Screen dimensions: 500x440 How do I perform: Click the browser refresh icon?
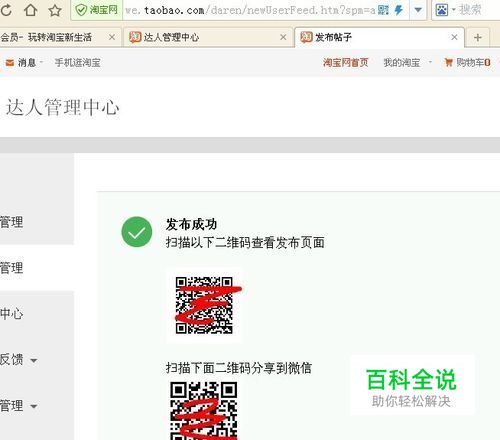point(6,10)
